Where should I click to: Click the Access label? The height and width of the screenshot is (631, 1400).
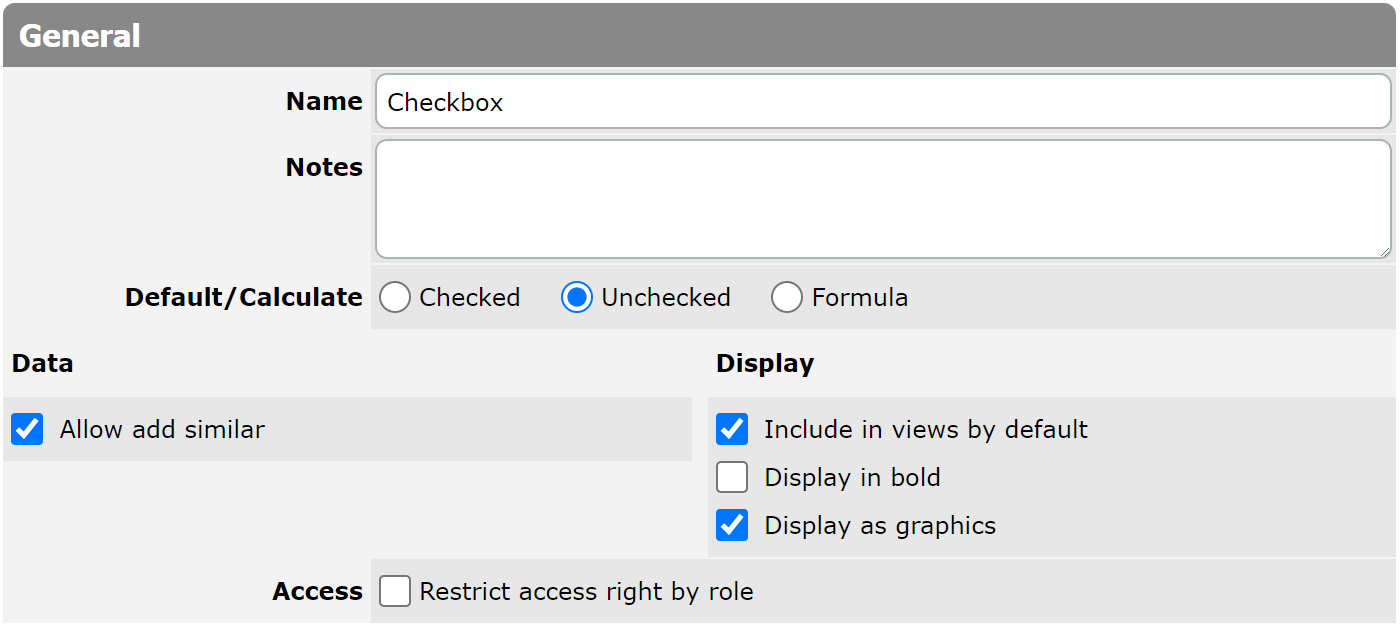[x=318, y=591]
